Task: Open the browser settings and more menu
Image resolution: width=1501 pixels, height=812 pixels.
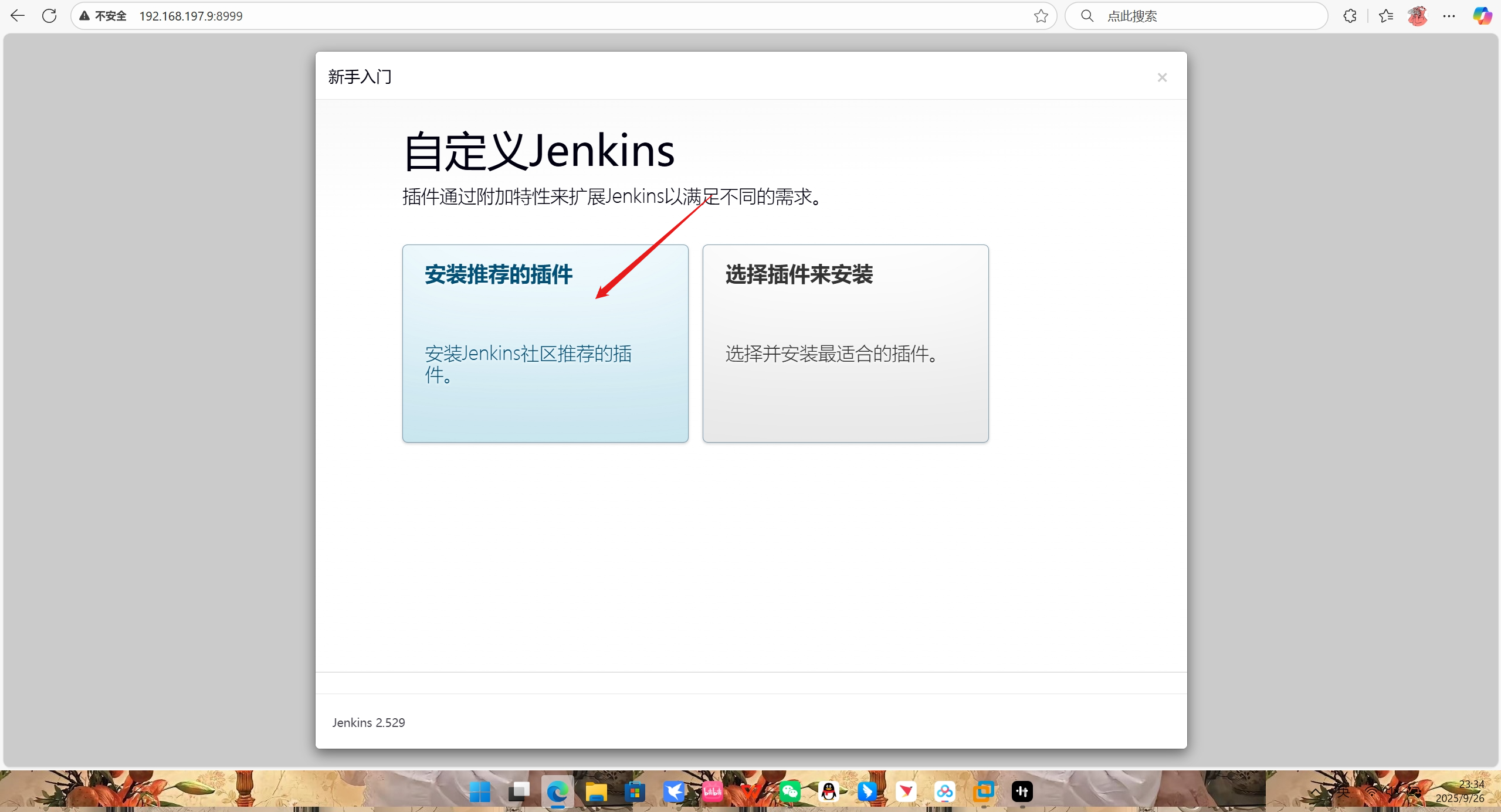Action: [1449, 16]
